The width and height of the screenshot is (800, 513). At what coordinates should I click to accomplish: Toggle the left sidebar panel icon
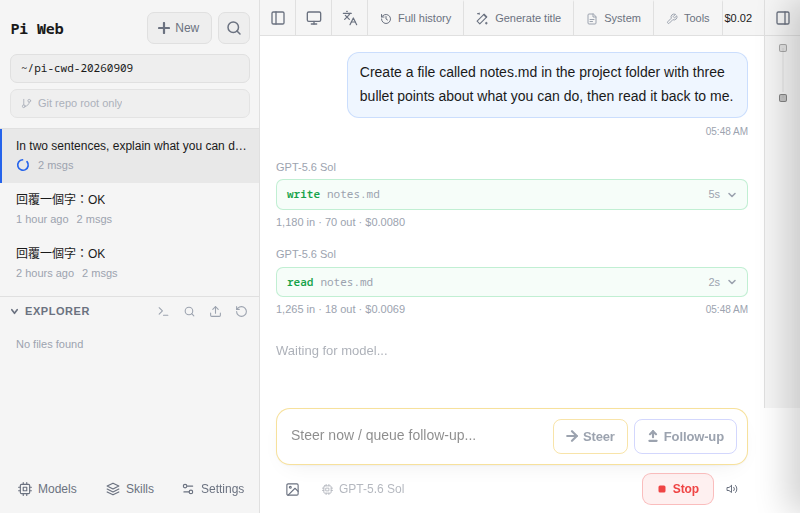coord(278,18)
